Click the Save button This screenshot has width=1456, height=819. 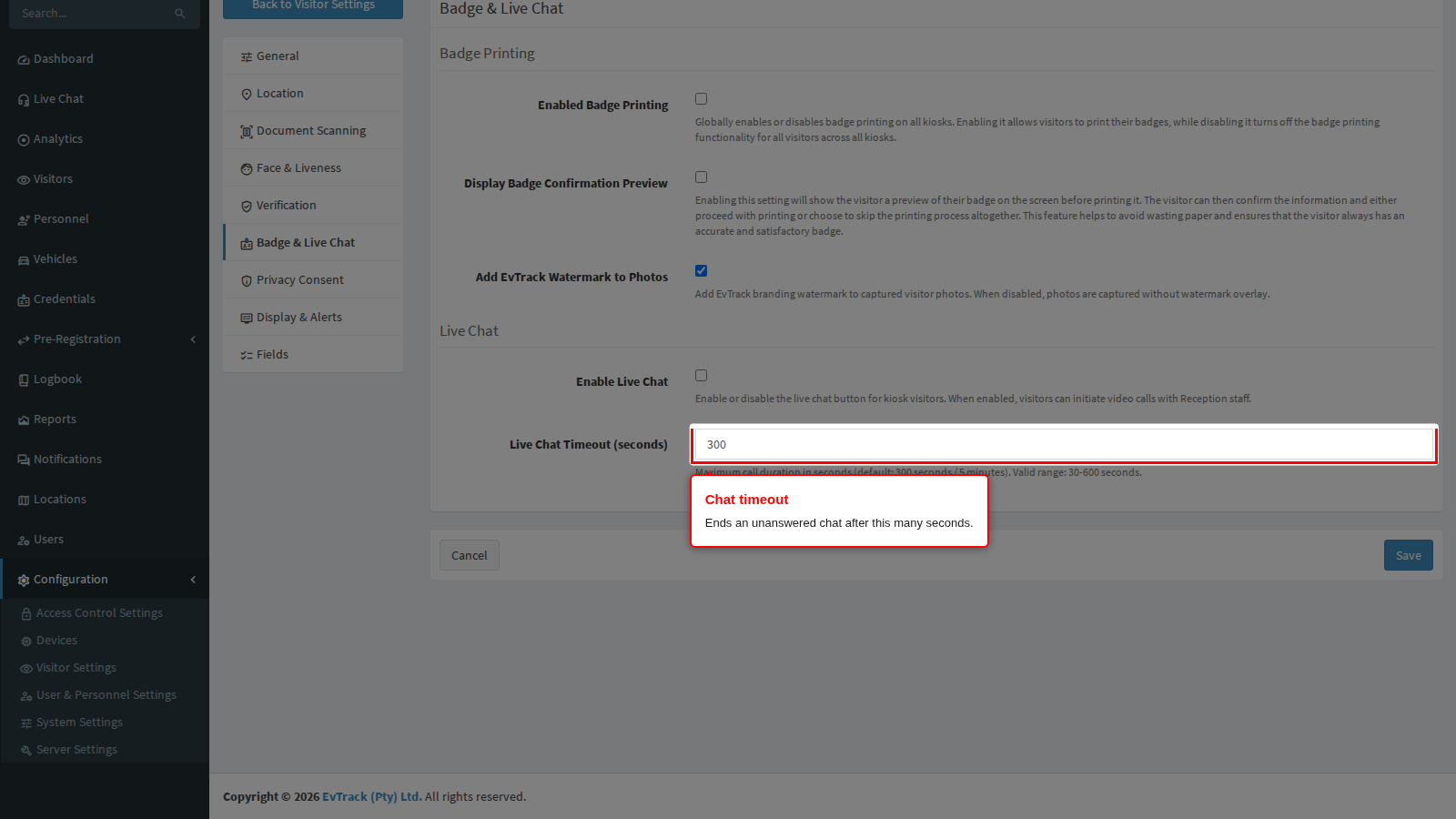pos(1408,555)
